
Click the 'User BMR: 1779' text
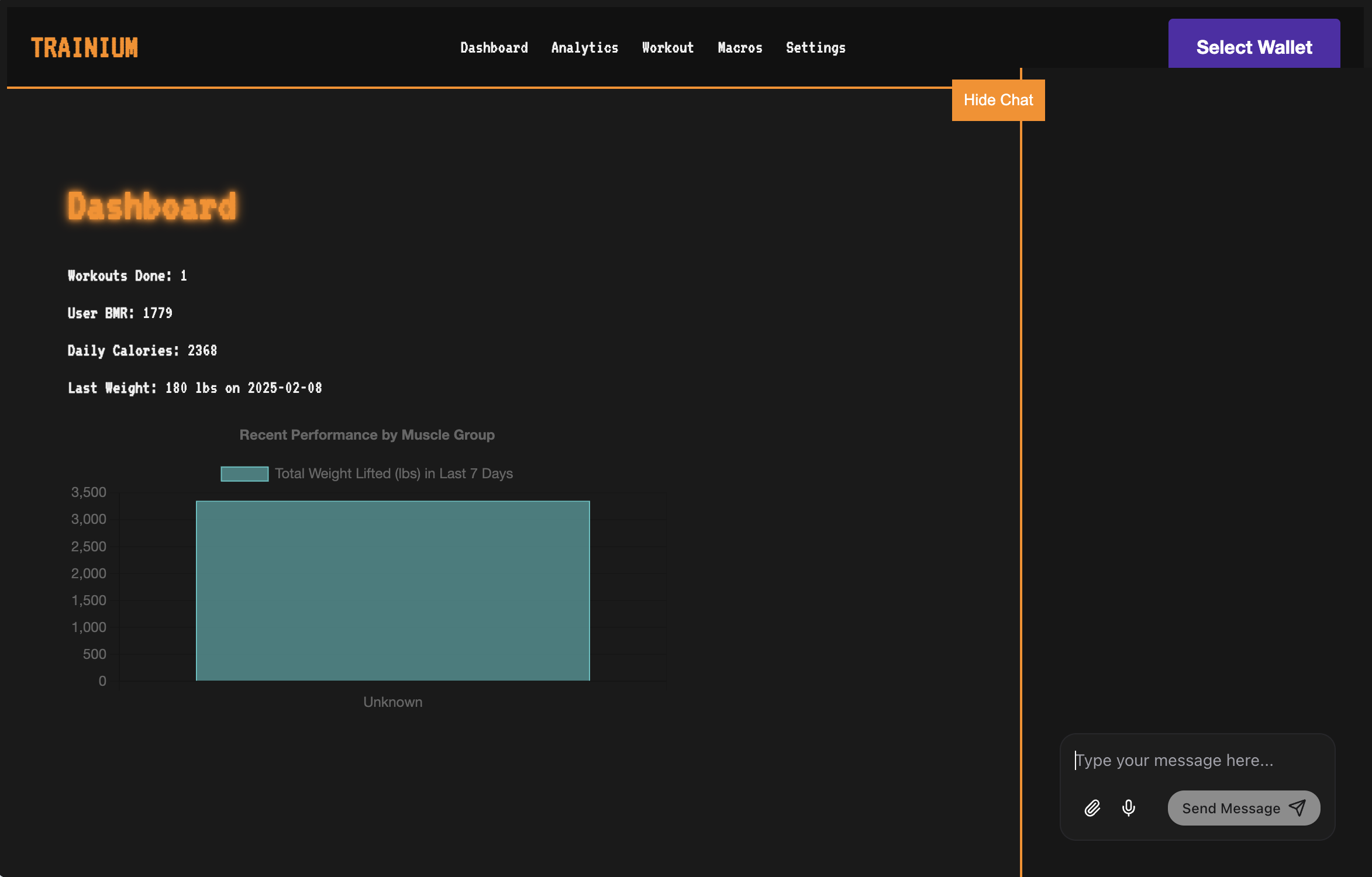120,313
